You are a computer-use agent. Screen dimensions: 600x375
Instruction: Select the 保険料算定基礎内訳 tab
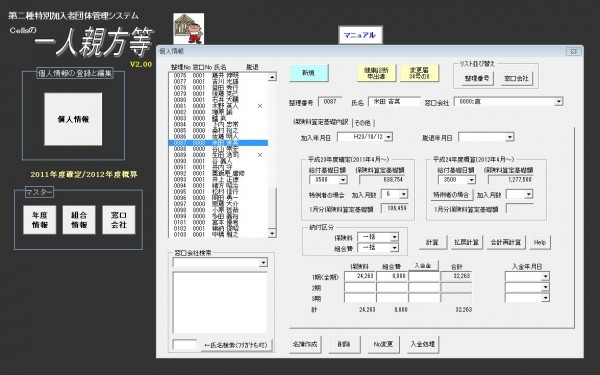coord(321,122)
